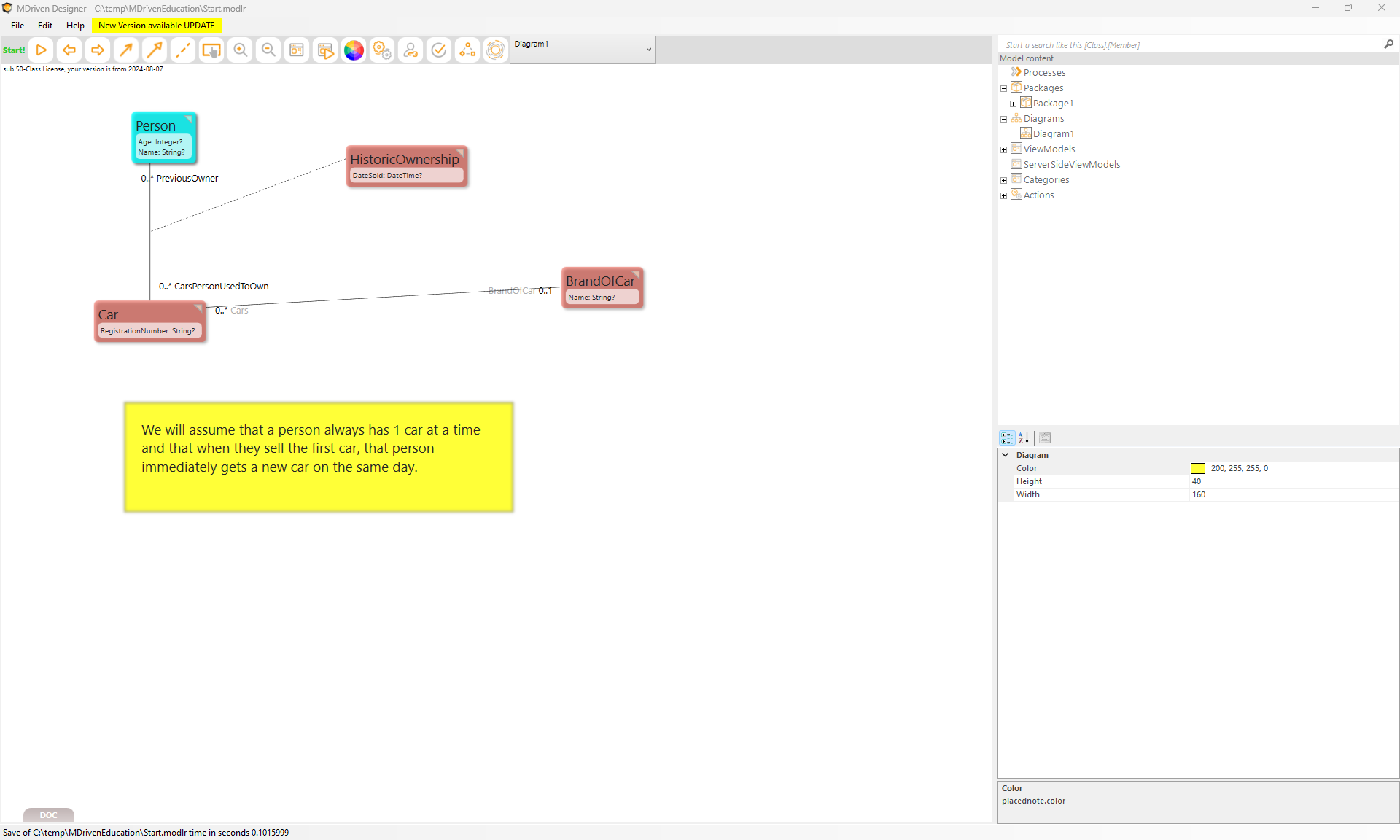This screenshot has height=840, width=1400.
Task: Toggle the DOC tab at bottom
Action: pos(48,815)
